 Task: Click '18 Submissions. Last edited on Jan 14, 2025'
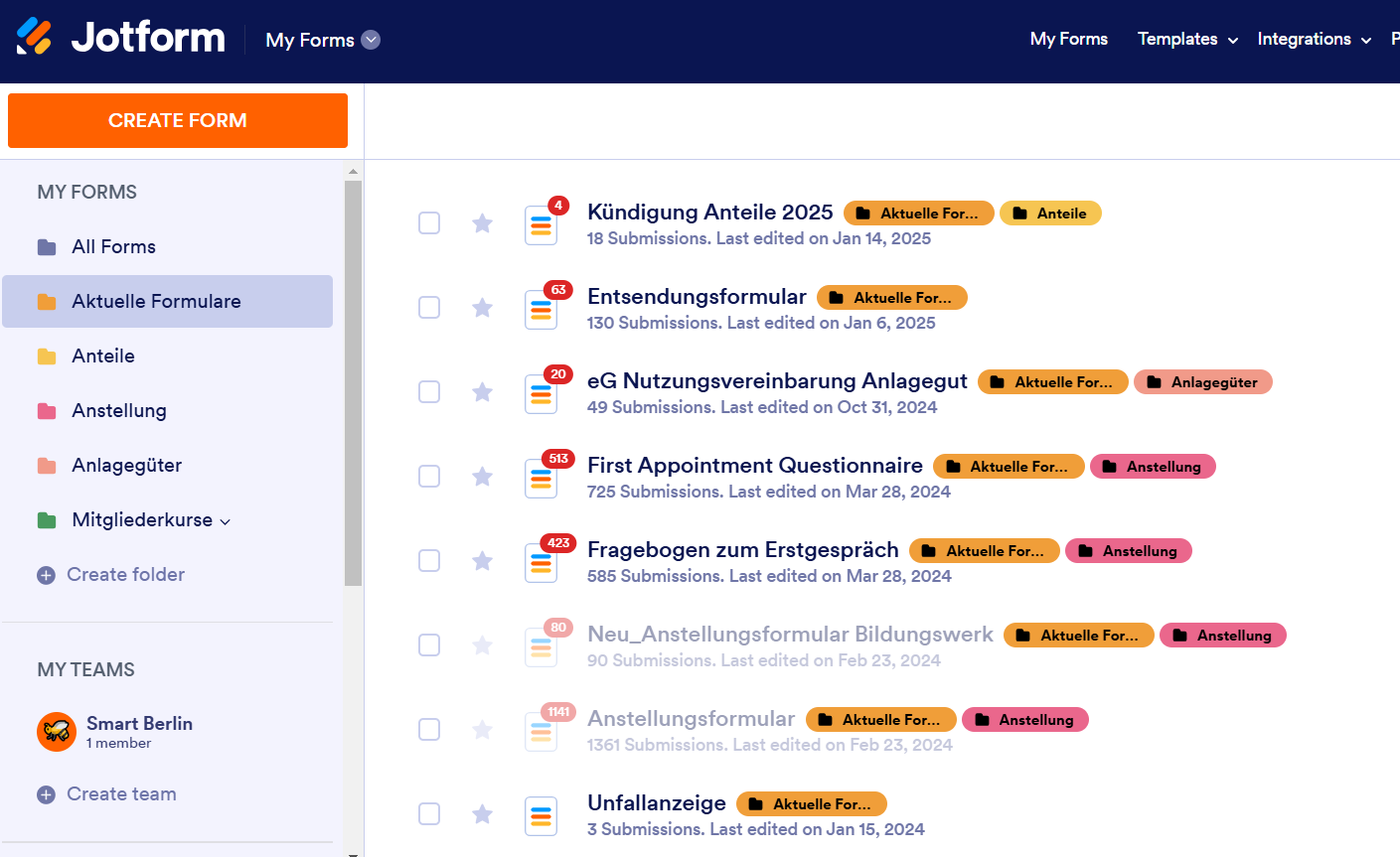pos(759,238)
